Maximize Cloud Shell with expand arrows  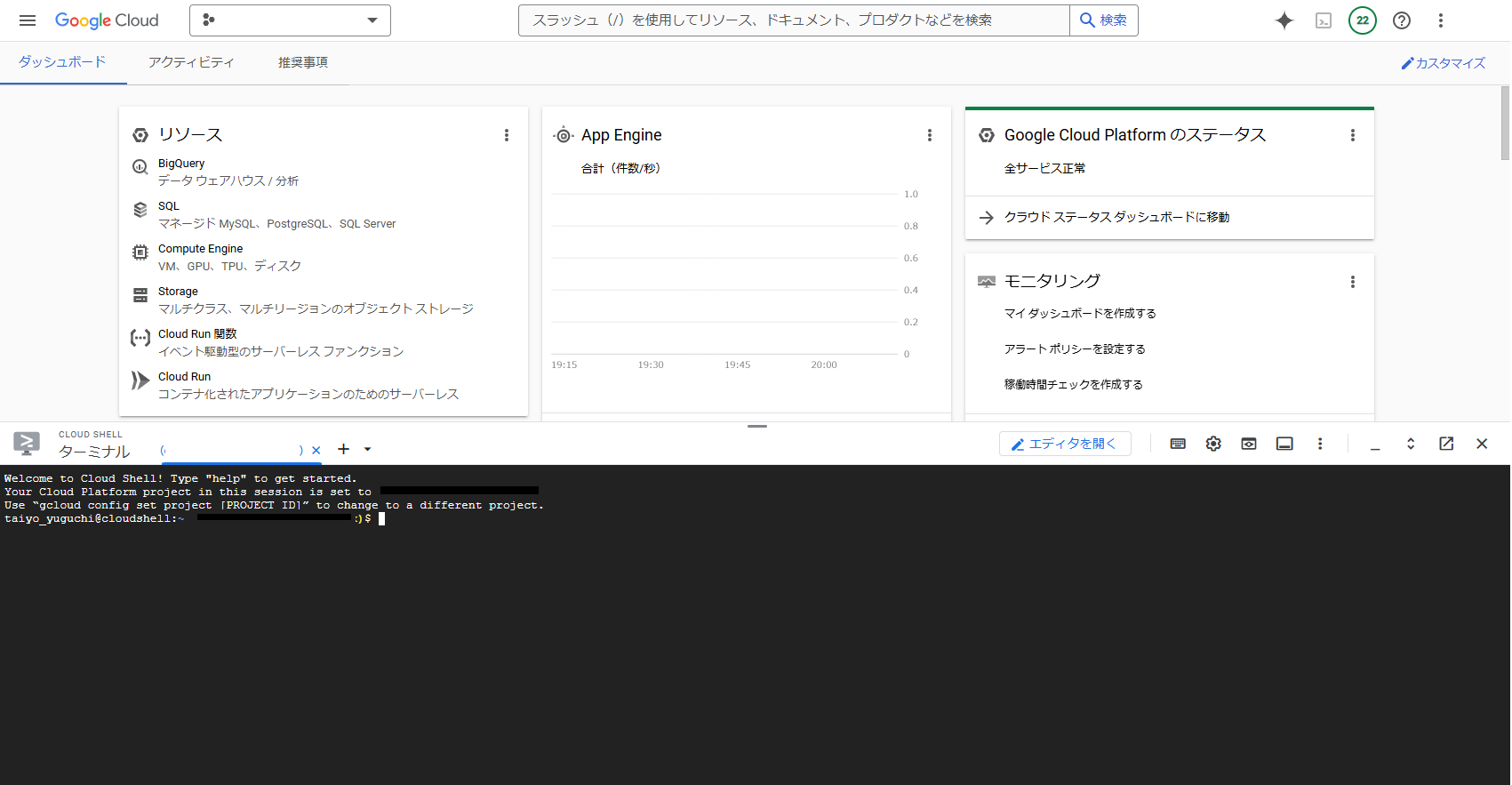point(1411,444)
